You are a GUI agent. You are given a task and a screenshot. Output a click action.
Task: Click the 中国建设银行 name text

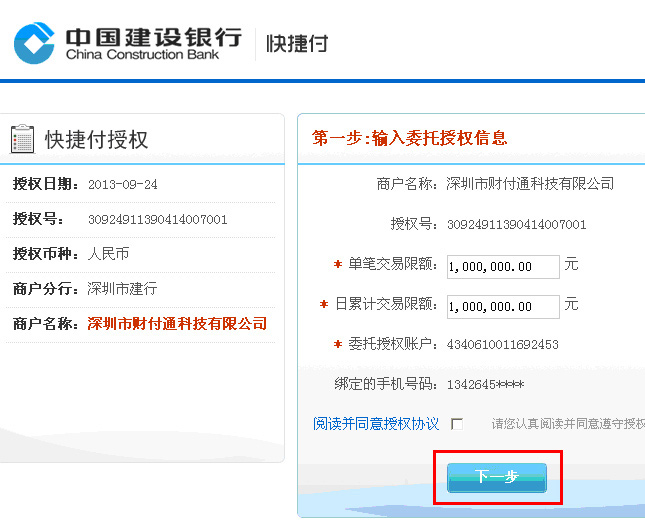(154, 37)
